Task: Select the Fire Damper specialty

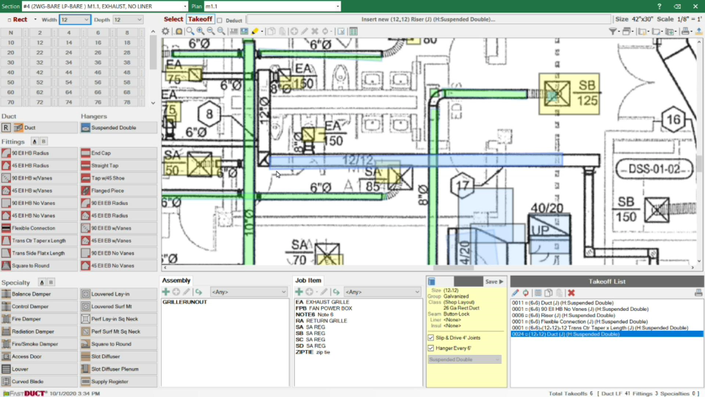Action: (40, 319)
